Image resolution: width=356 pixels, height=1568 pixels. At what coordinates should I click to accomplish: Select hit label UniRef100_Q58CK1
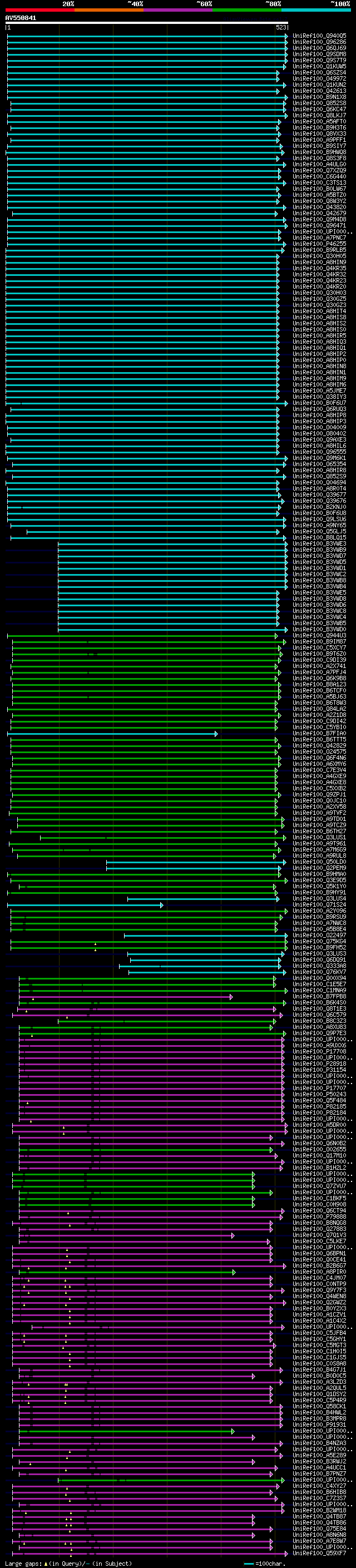(319, 1407)
